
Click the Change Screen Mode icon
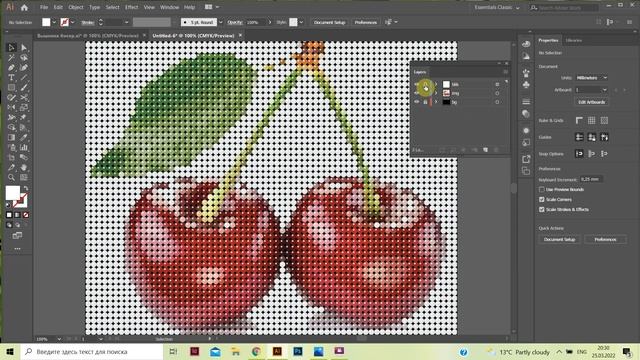coord(17,236)
